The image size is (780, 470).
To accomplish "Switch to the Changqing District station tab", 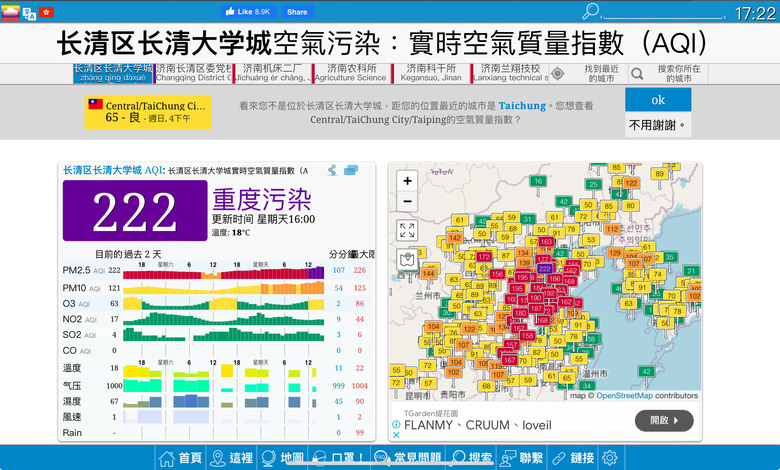I will pyautogui.click(x=193, y=73).
